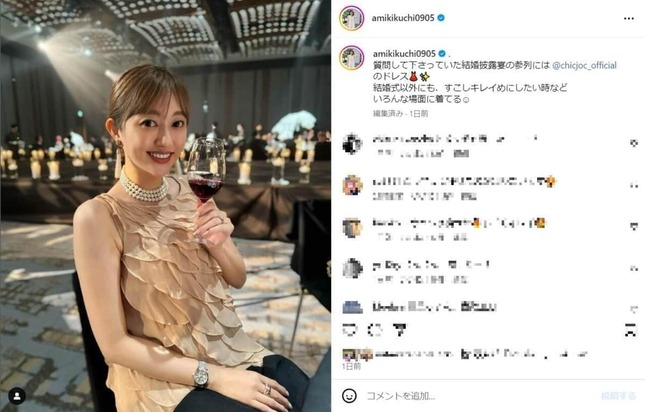Open the second commenter's avatar

pos(353,186)
